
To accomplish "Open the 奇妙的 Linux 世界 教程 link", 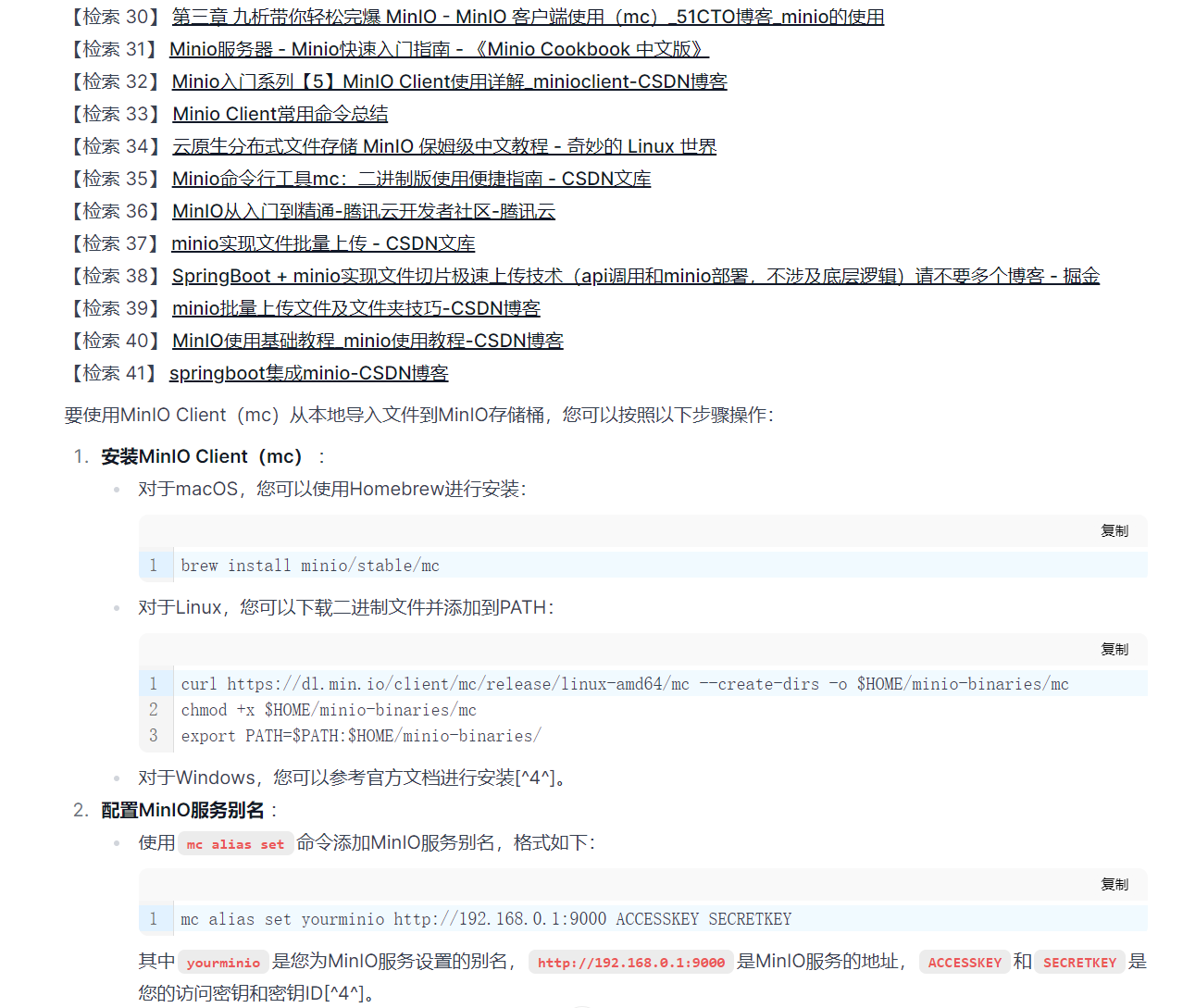I will [x=443, y=146].
